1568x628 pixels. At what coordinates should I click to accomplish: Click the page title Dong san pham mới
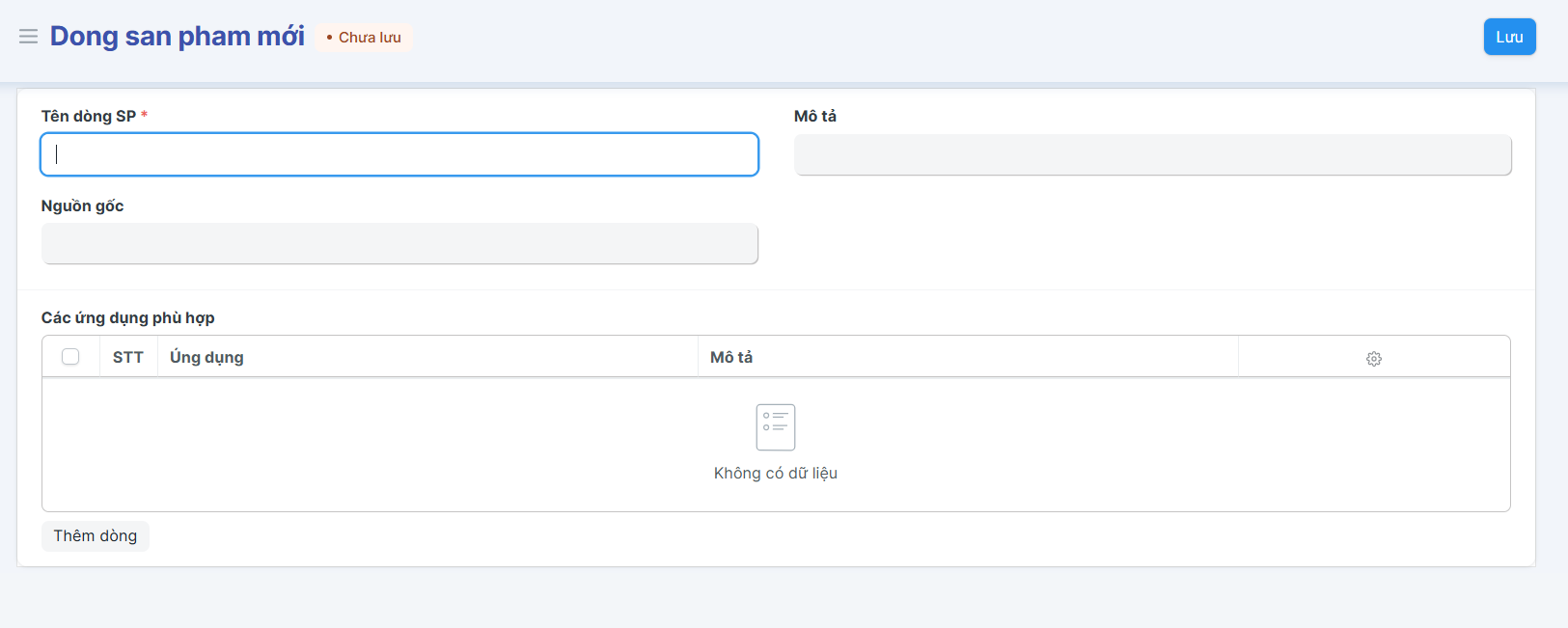[177, 37]
